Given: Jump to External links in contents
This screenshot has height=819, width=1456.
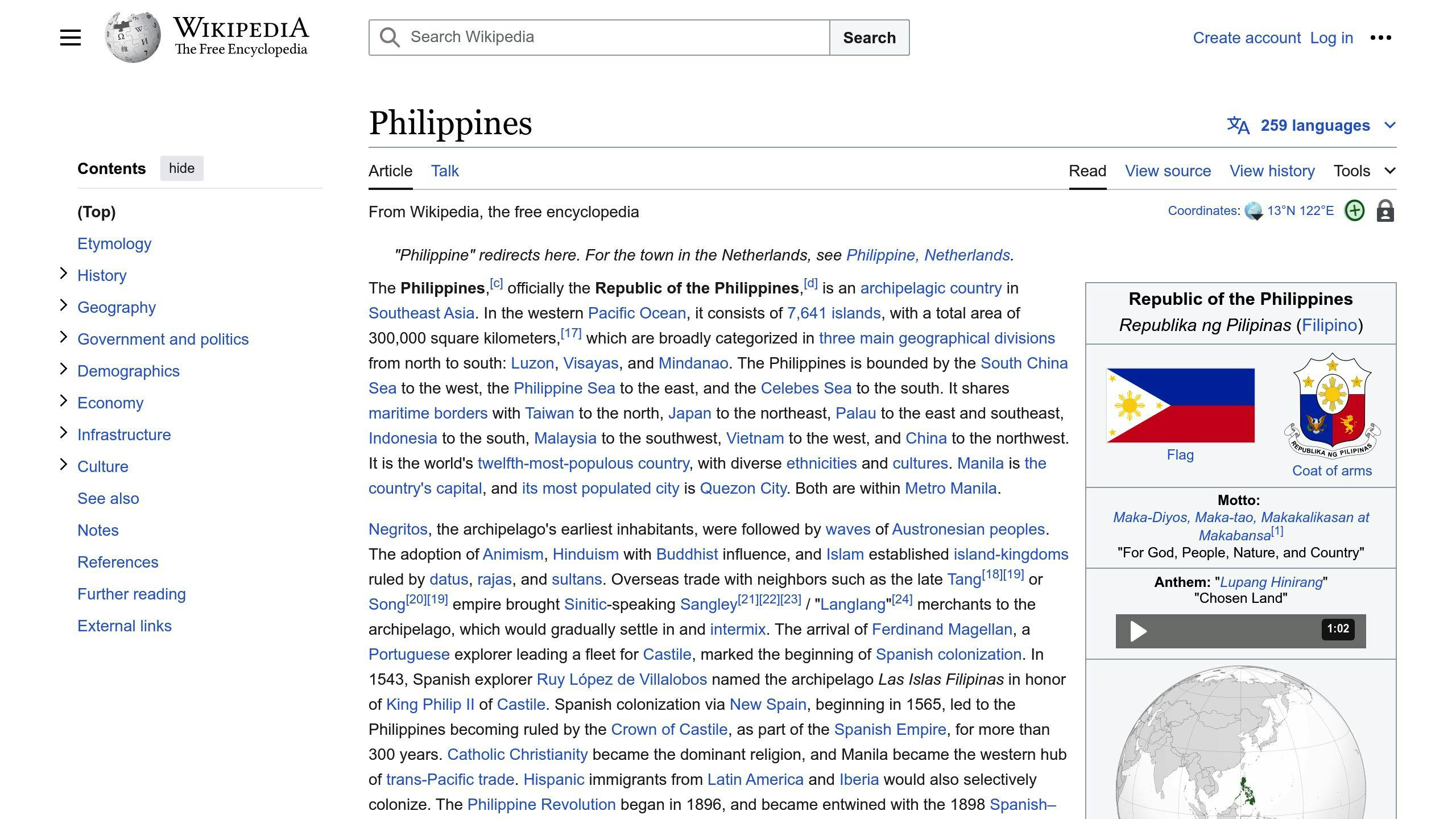Looking at the screenshot, I should point(125,626).
